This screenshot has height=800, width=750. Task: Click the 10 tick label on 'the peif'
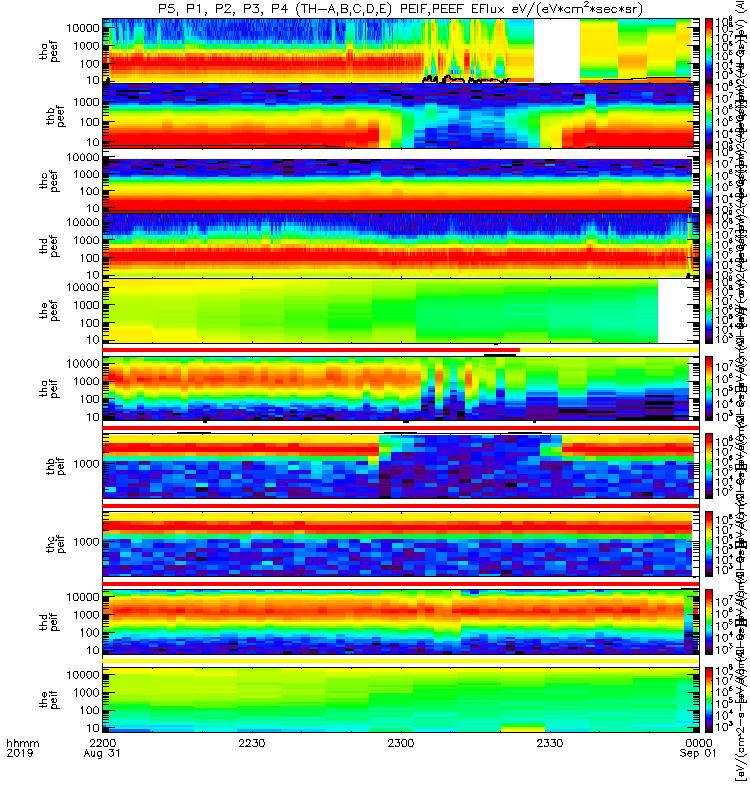coord(92,728)
